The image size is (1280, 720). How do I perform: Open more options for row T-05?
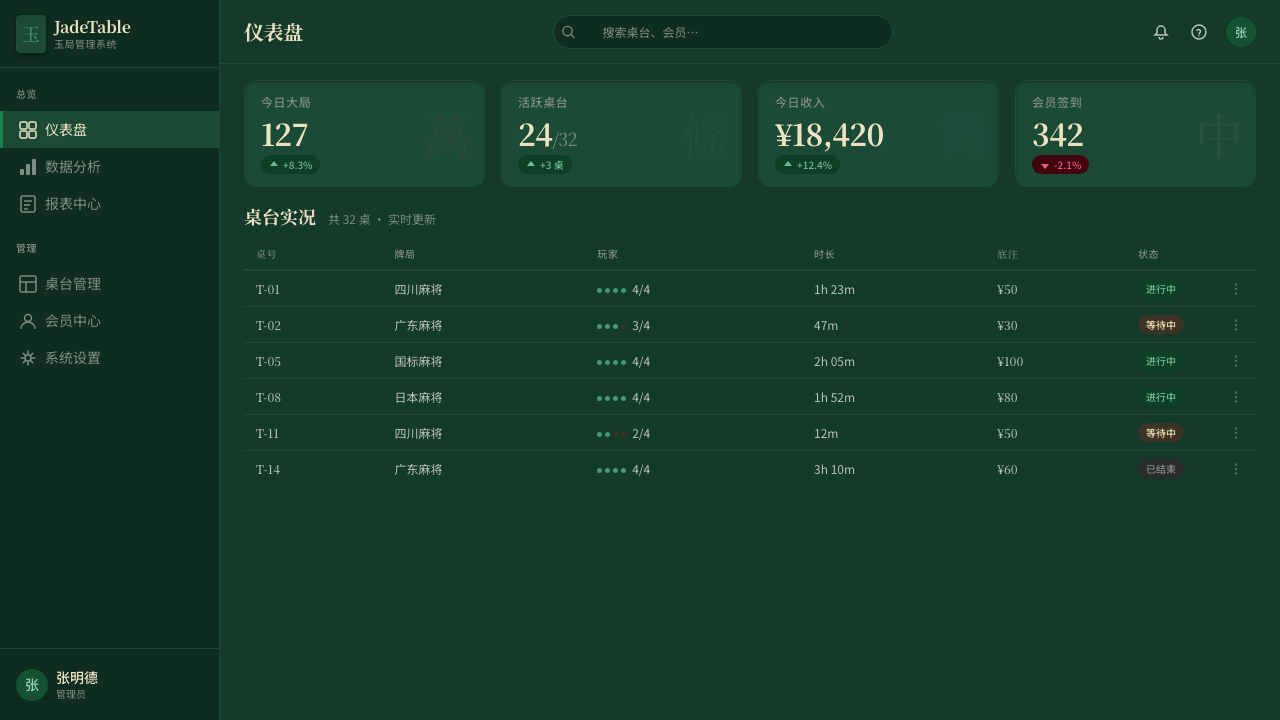[1236, 361]
